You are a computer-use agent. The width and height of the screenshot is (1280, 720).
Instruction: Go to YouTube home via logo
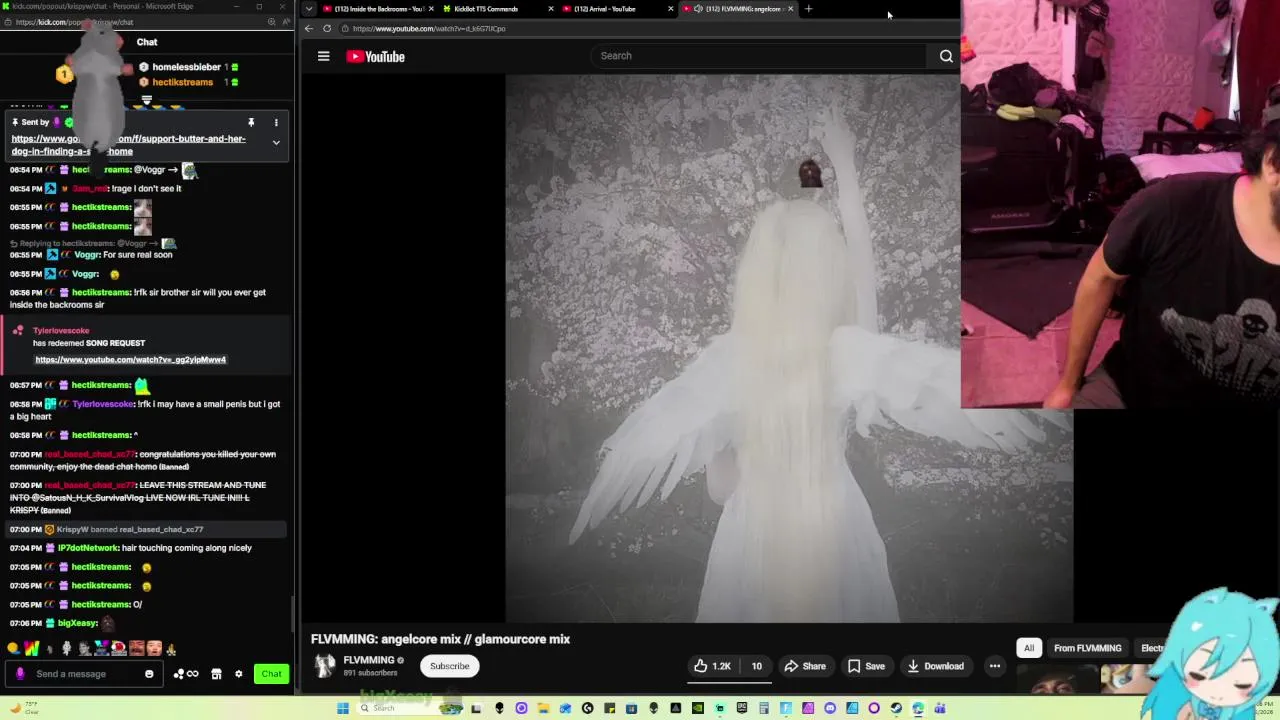[375, 57]
